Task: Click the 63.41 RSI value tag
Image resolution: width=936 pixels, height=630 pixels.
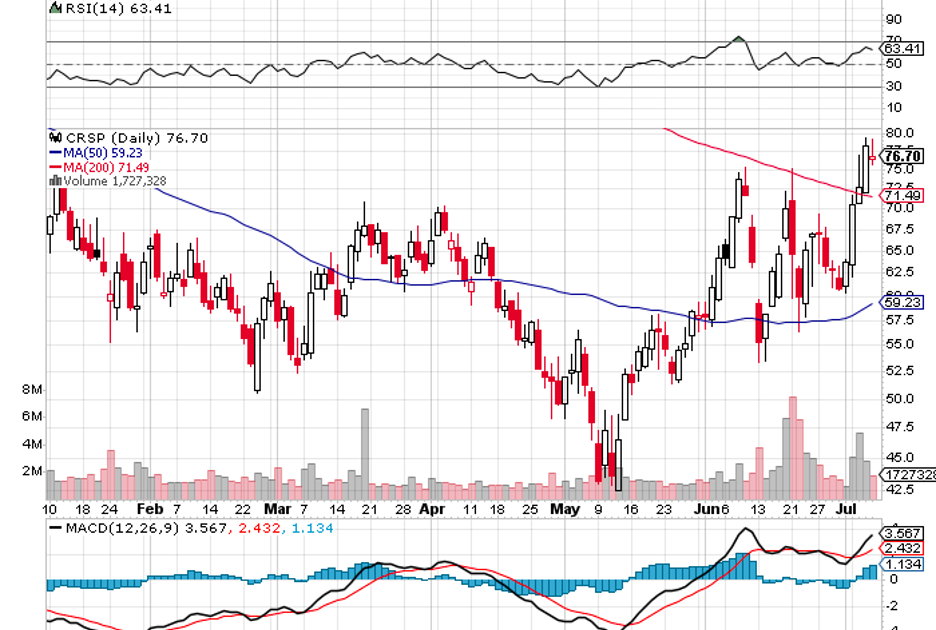Action: (903, 48)
